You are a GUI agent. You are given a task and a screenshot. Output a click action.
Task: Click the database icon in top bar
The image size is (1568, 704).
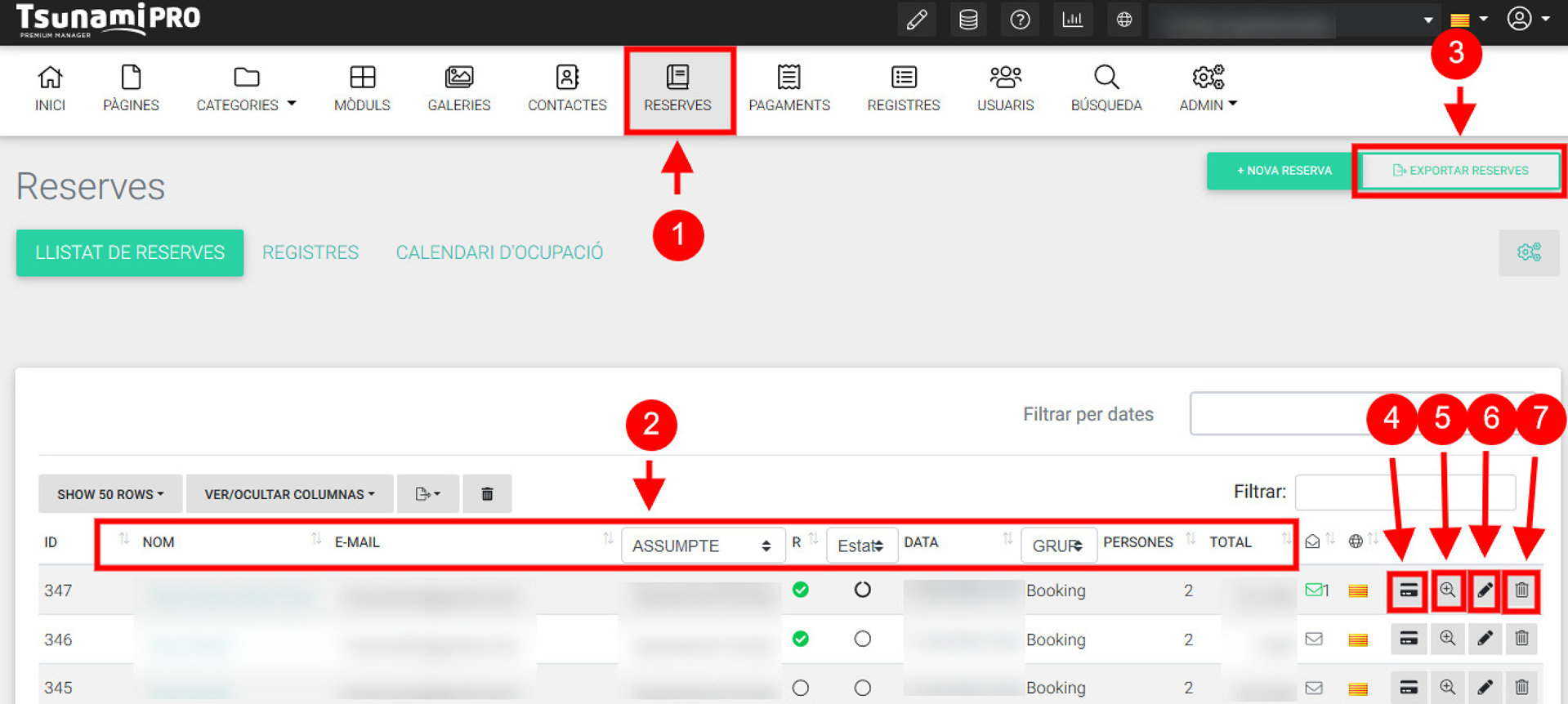coord(968,20)
